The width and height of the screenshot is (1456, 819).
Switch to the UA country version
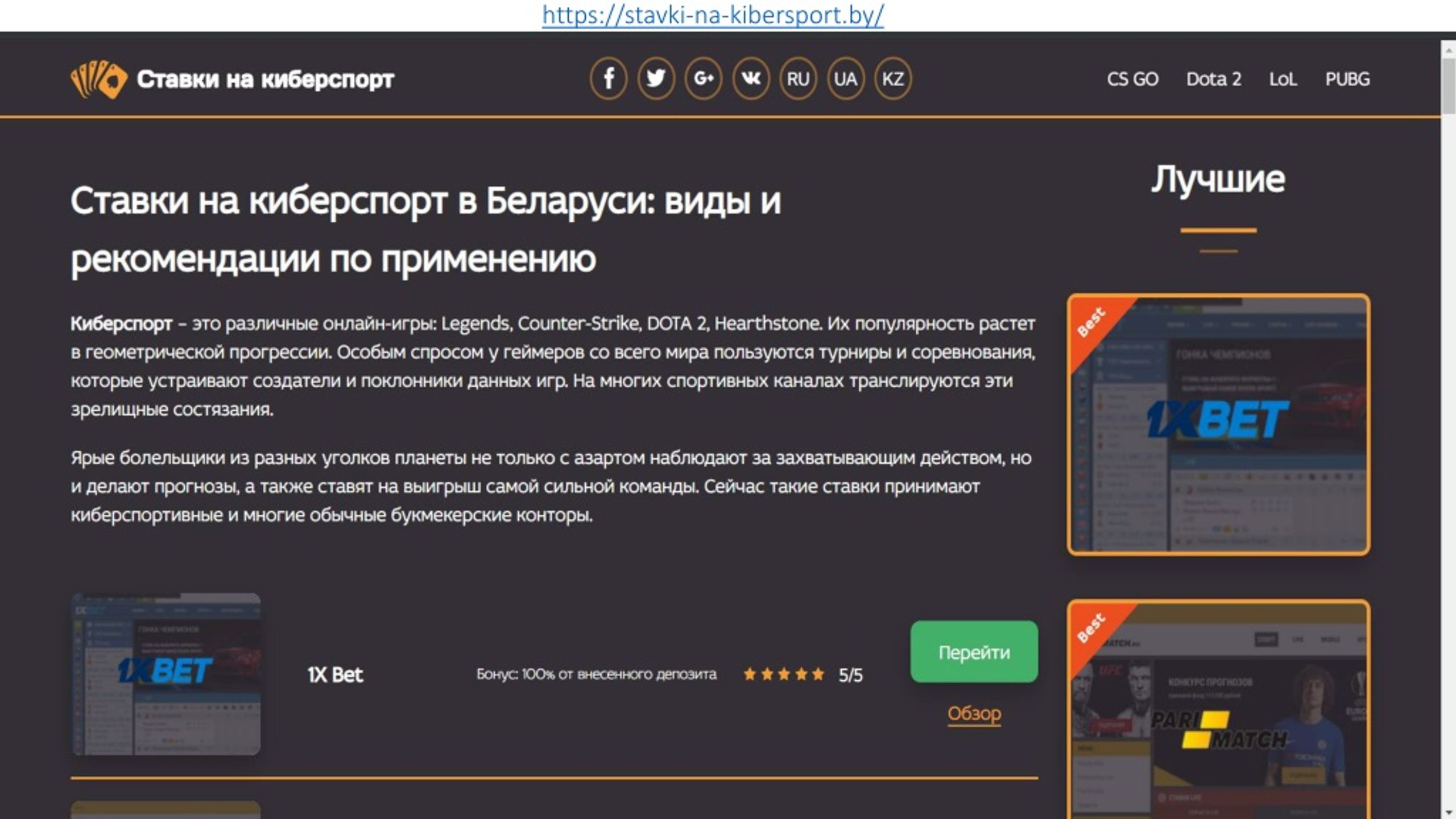coord(845,78)
